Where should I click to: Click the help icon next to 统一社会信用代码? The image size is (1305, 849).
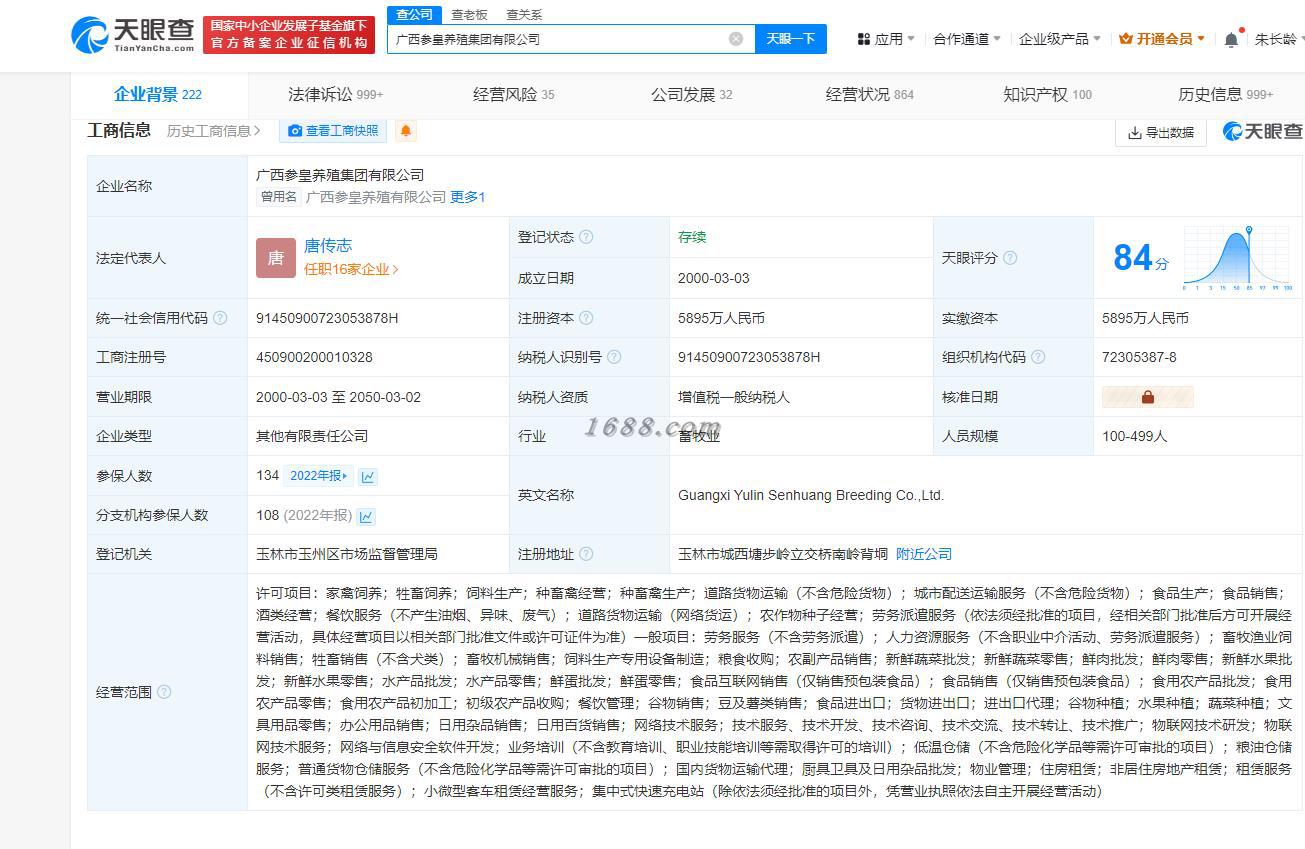[220, 318]
